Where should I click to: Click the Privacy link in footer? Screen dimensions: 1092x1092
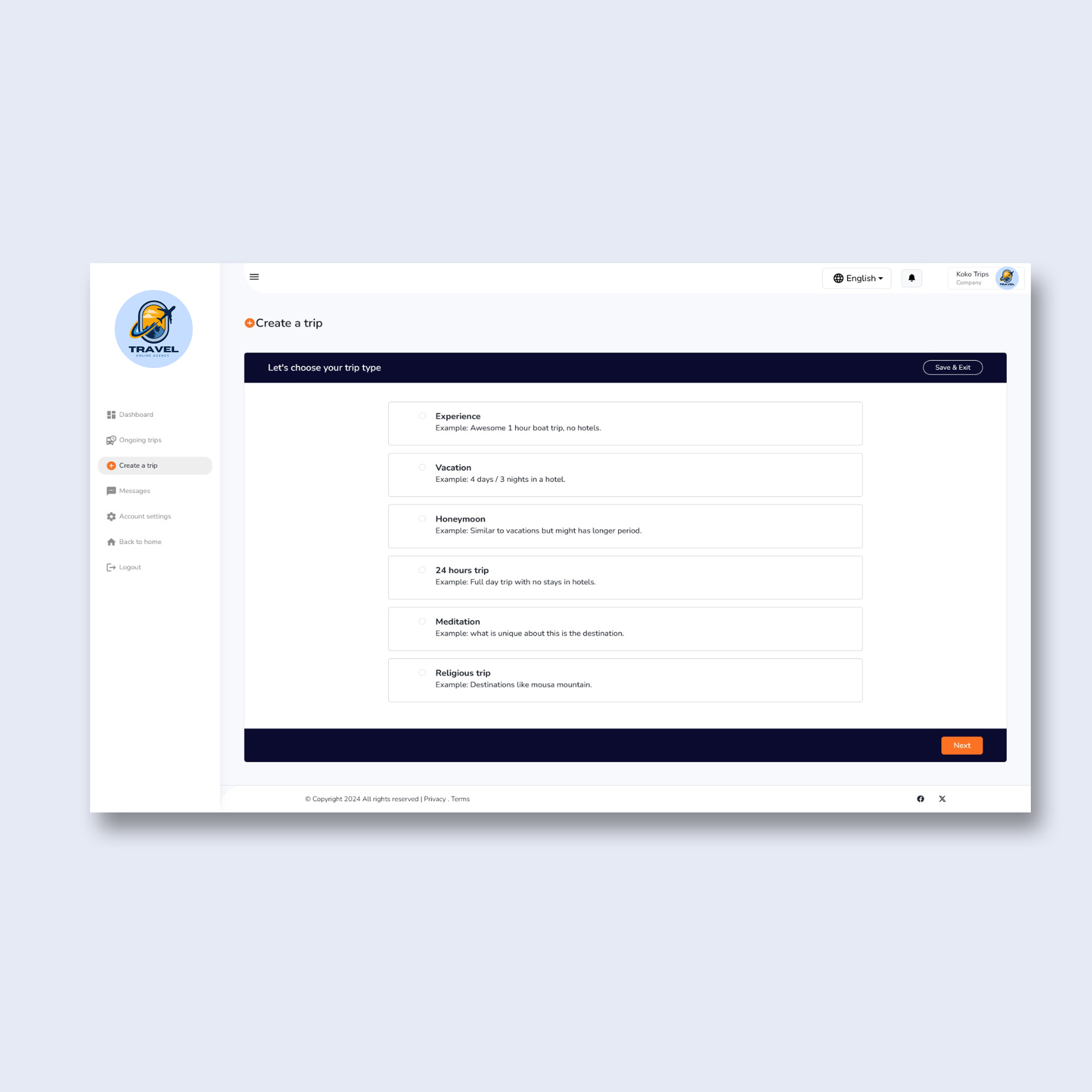tap(434, 798)
